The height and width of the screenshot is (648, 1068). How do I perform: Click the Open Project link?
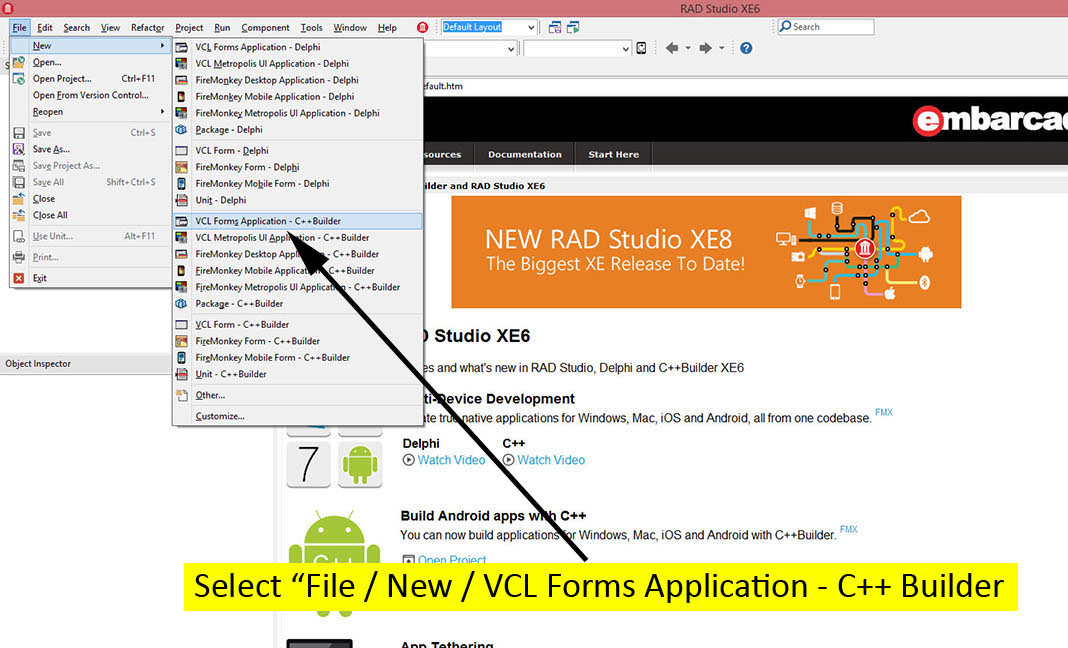coord(452,559)
